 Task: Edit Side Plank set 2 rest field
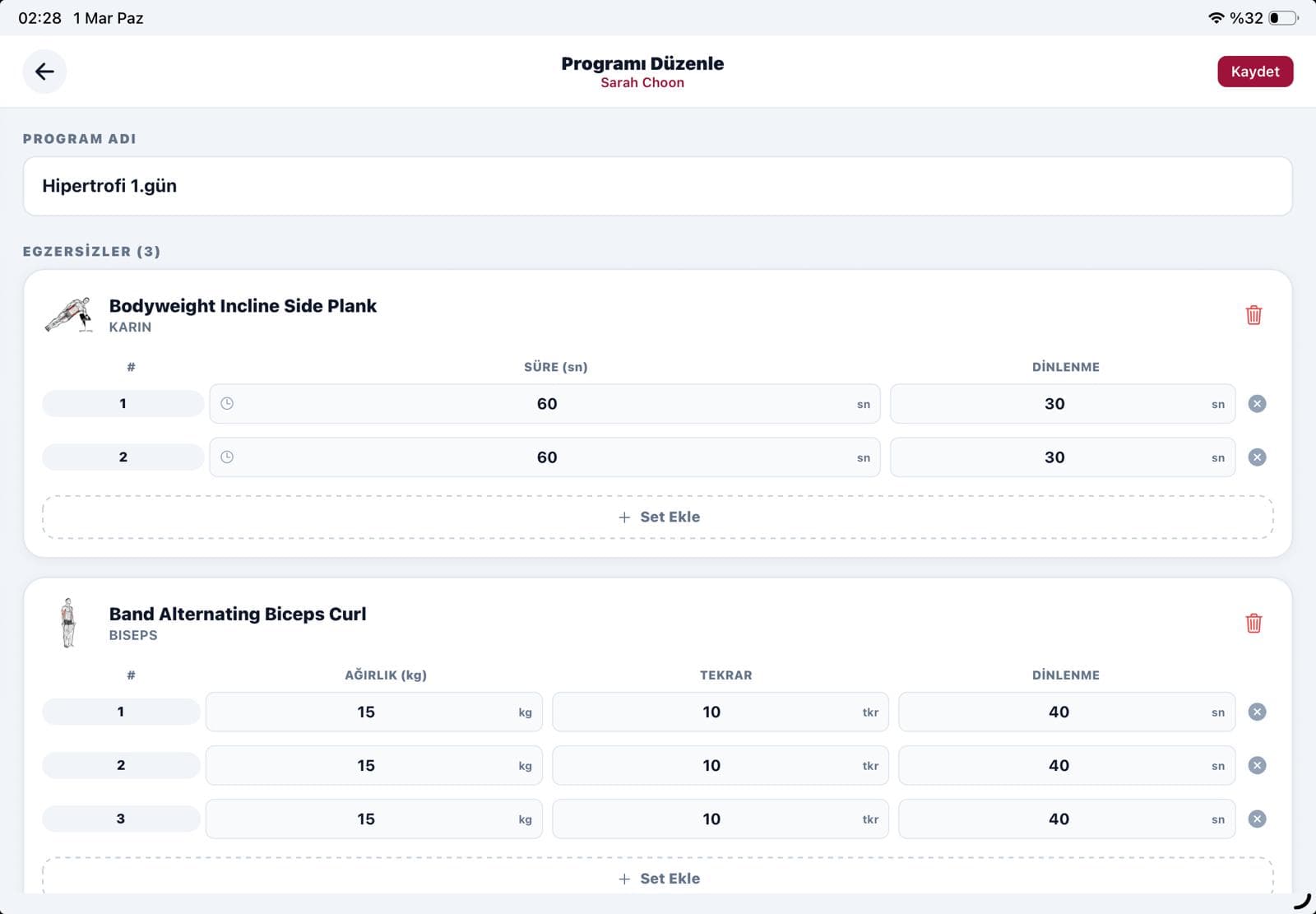click(1054, 457)
